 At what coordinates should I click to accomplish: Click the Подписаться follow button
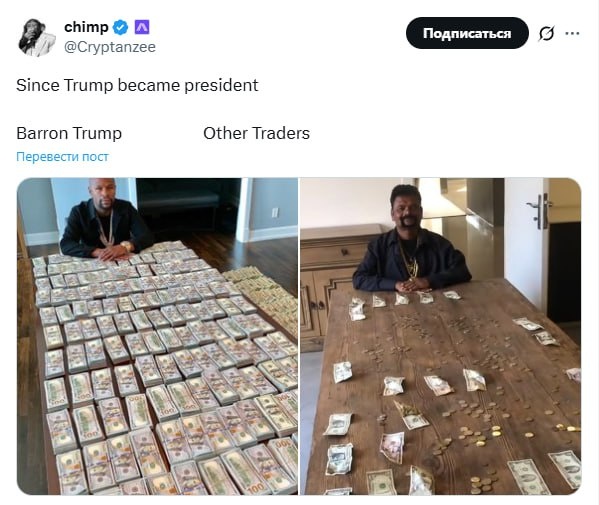tap(467, 33)
